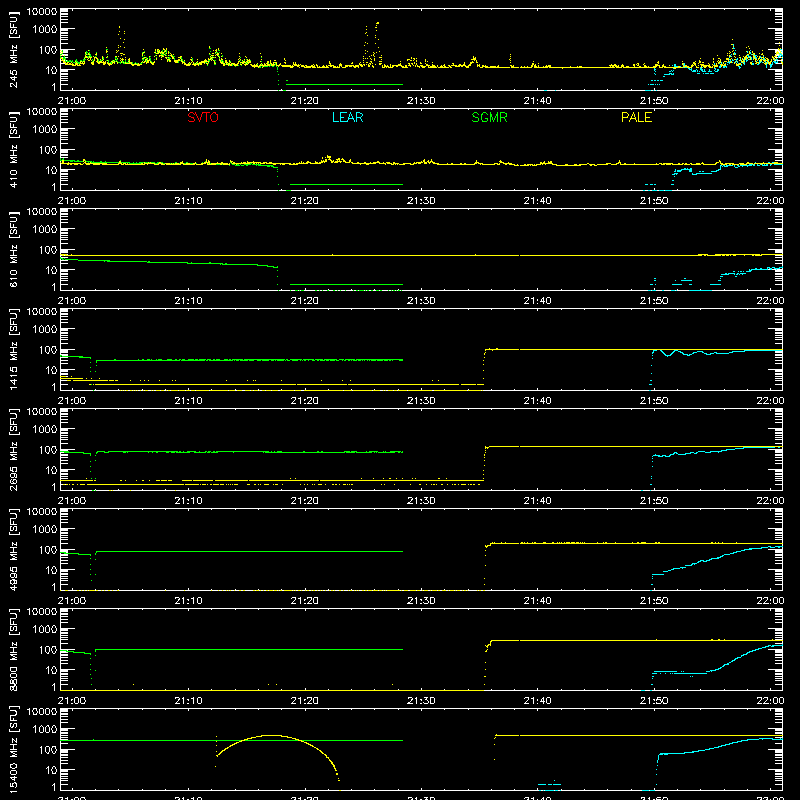Screen dimensions: 800x800
Task: Click the 1000 y-axis label of 410 MHz panel
Action: tap(44, 130)
